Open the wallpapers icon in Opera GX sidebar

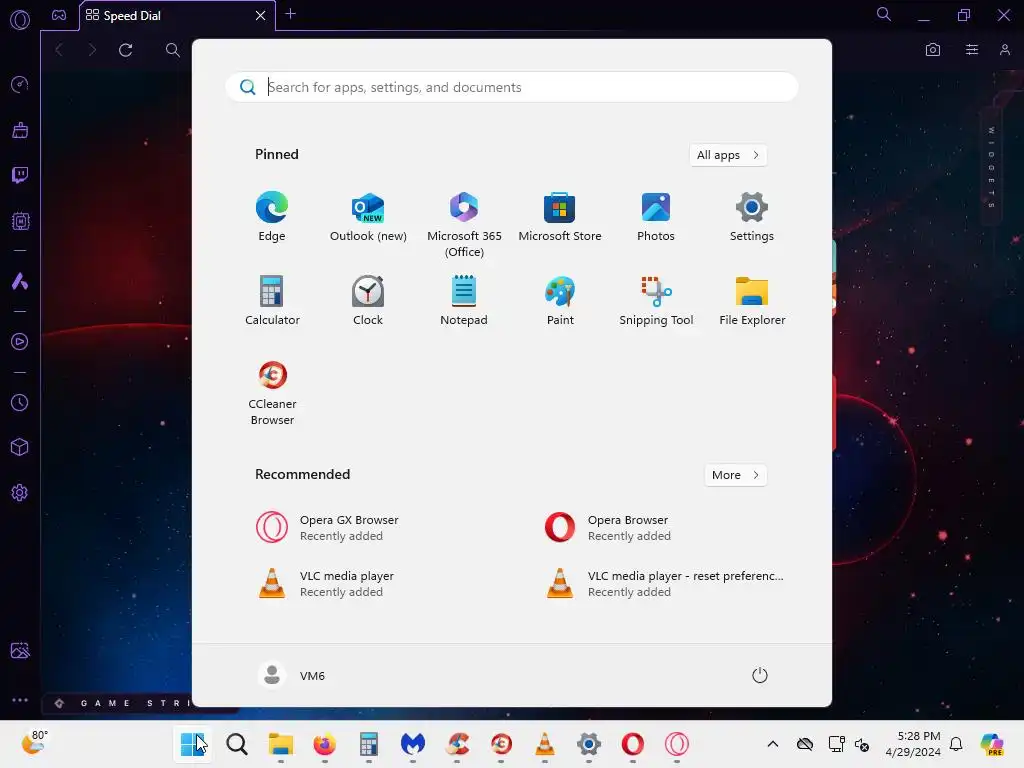20,650
